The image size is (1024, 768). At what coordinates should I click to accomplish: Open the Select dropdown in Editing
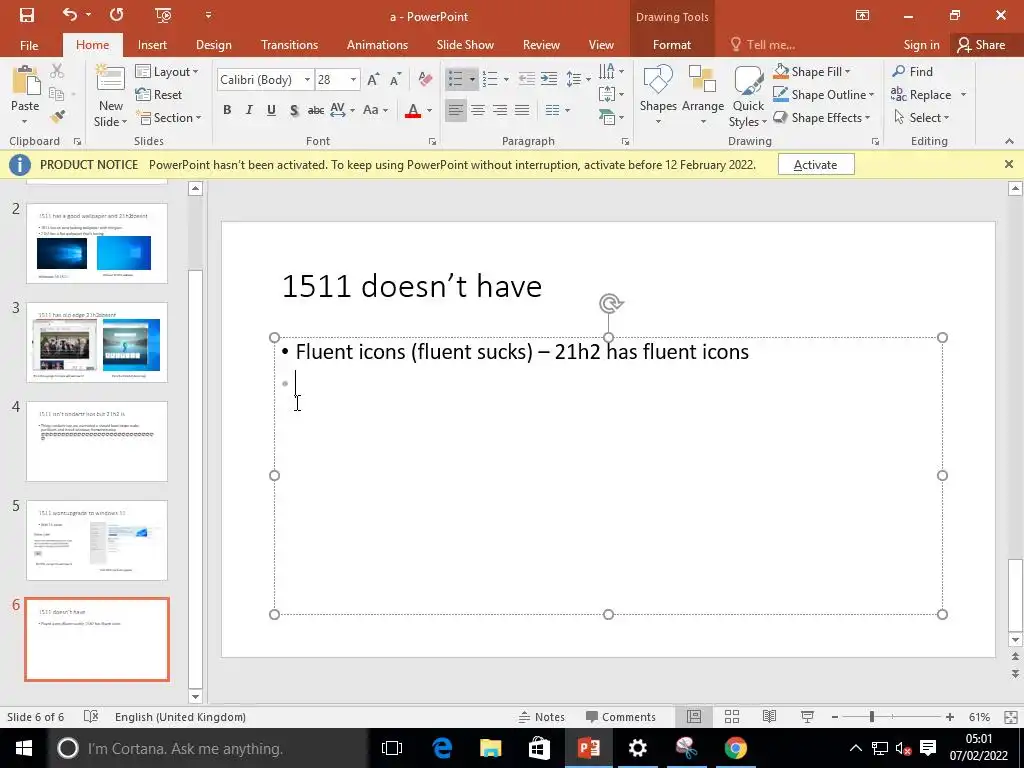point(921,118)
